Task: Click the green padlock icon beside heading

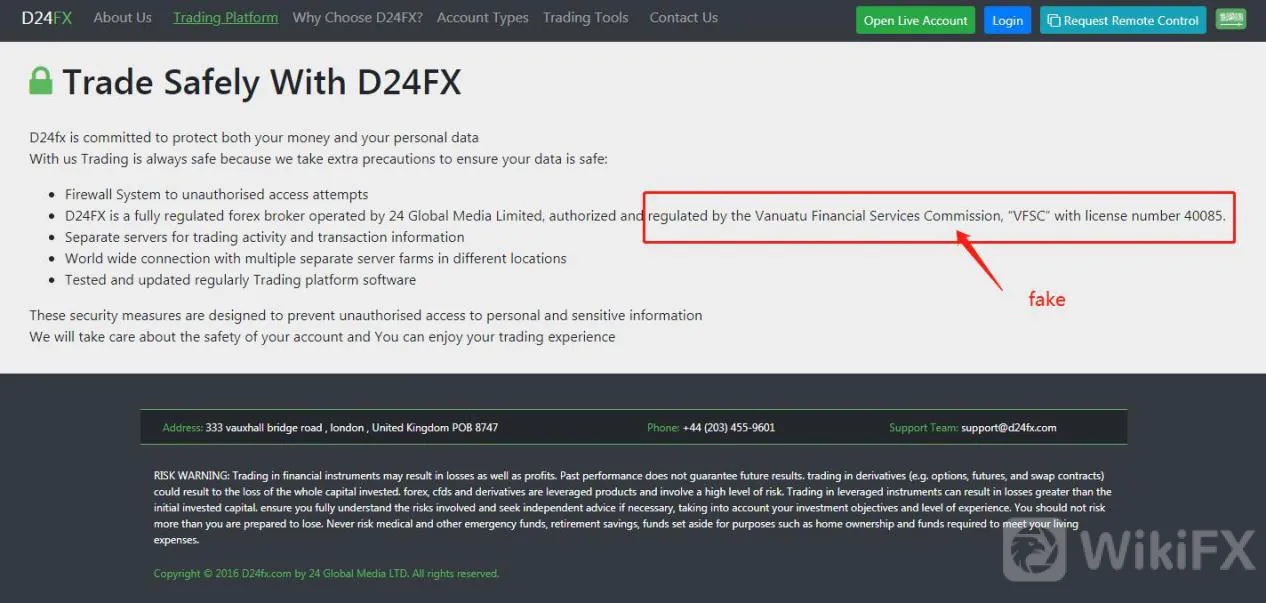Action: 41,81
